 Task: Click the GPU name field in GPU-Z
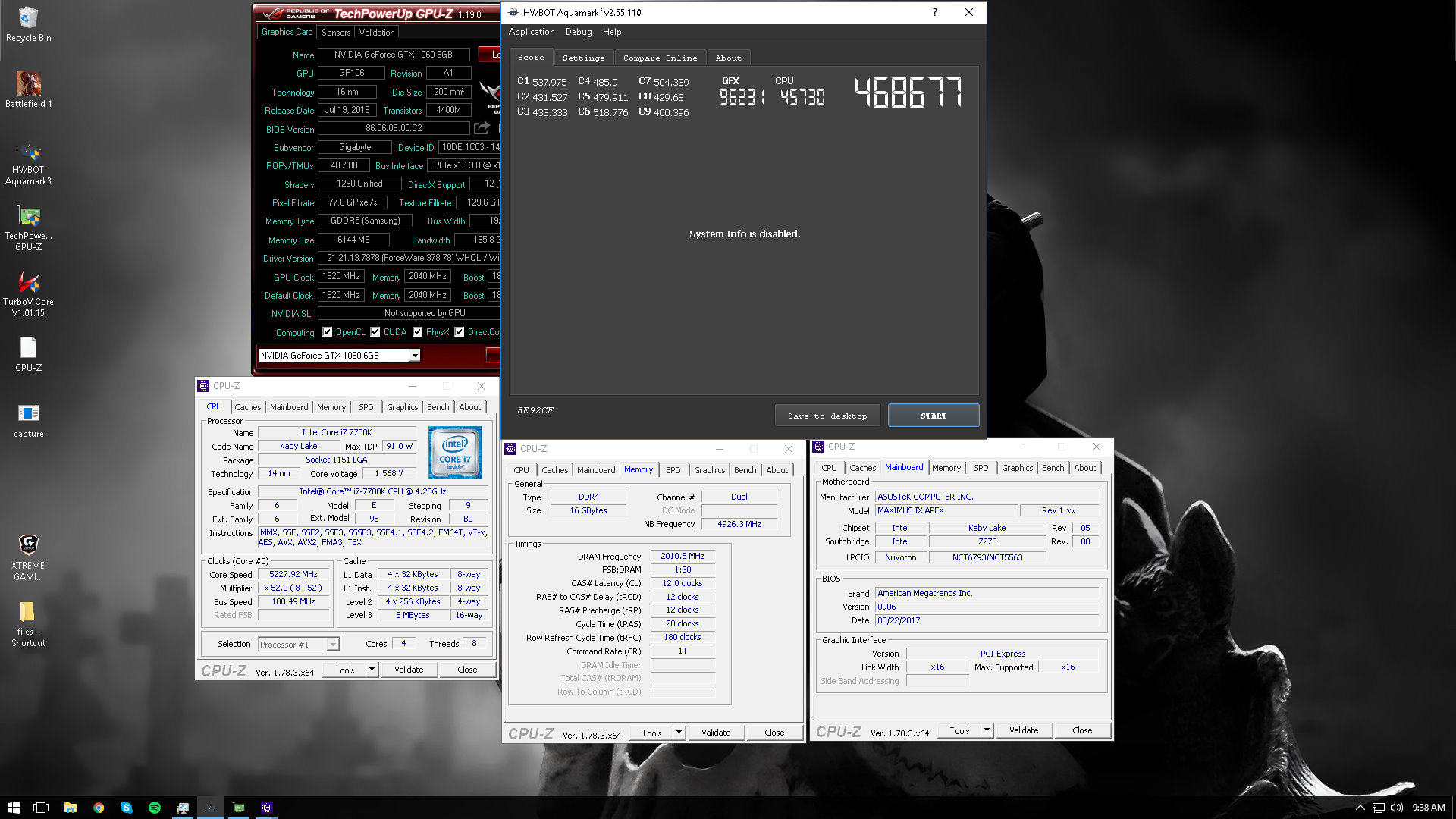click(x=394, y=55)
